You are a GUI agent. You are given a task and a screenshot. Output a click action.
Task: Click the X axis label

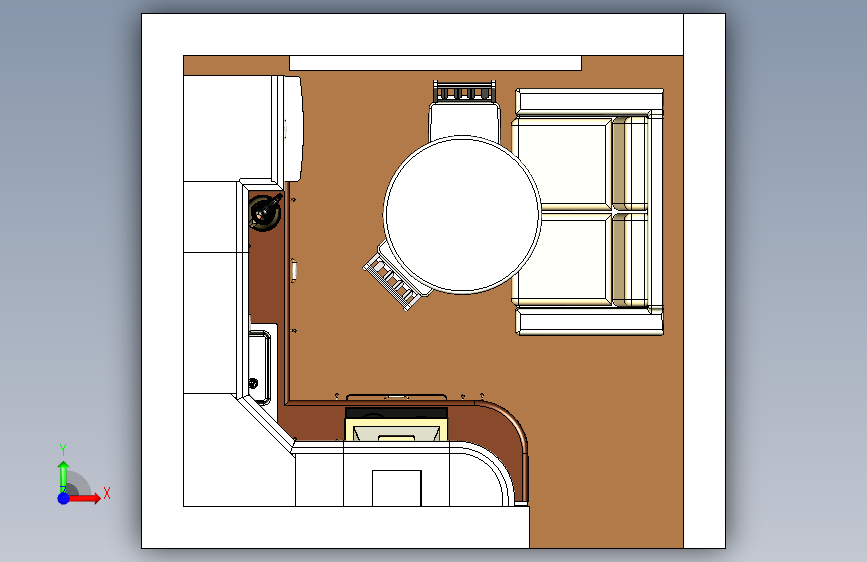pyautogui.click(x=107, y=493)
